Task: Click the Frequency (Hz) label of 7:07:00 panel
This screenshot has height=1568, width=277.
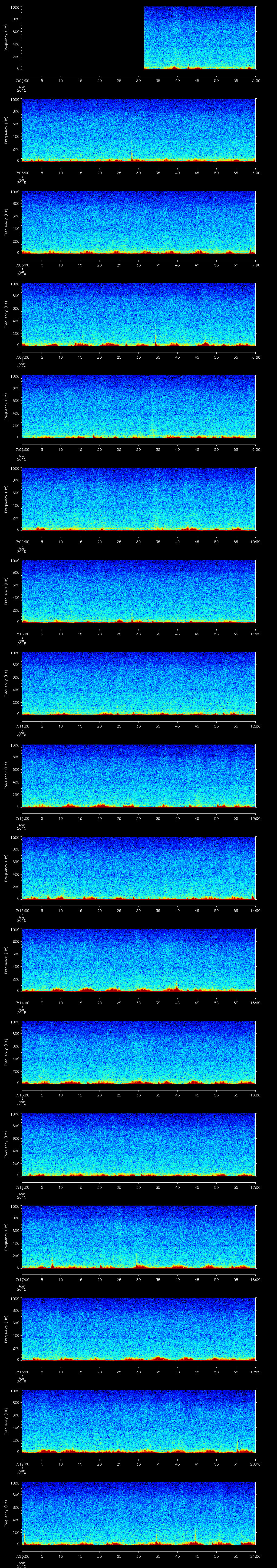Action: (x=7, y=314)
